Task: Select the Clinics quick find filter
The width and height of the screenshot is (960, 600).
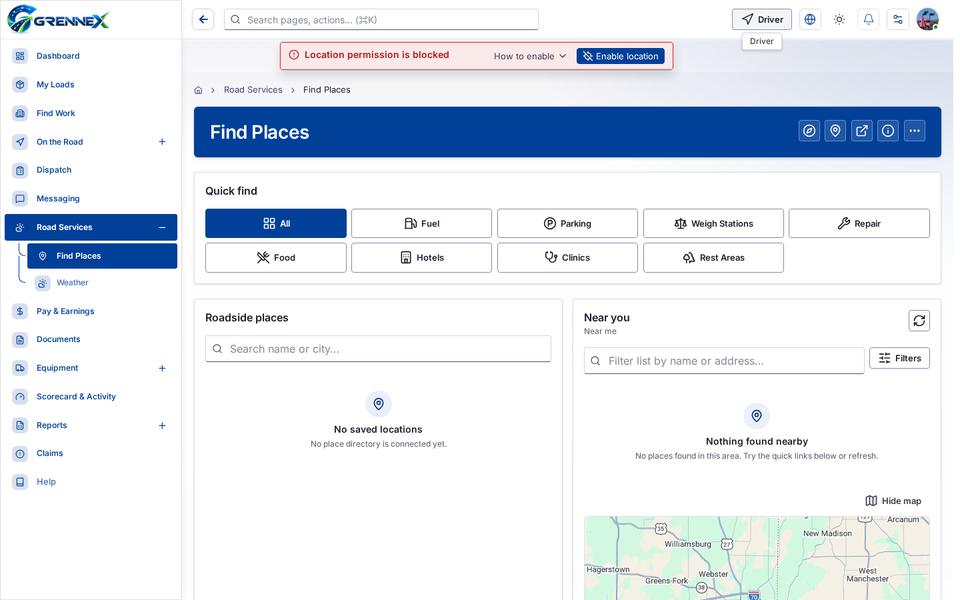Action: coord(568,258)
